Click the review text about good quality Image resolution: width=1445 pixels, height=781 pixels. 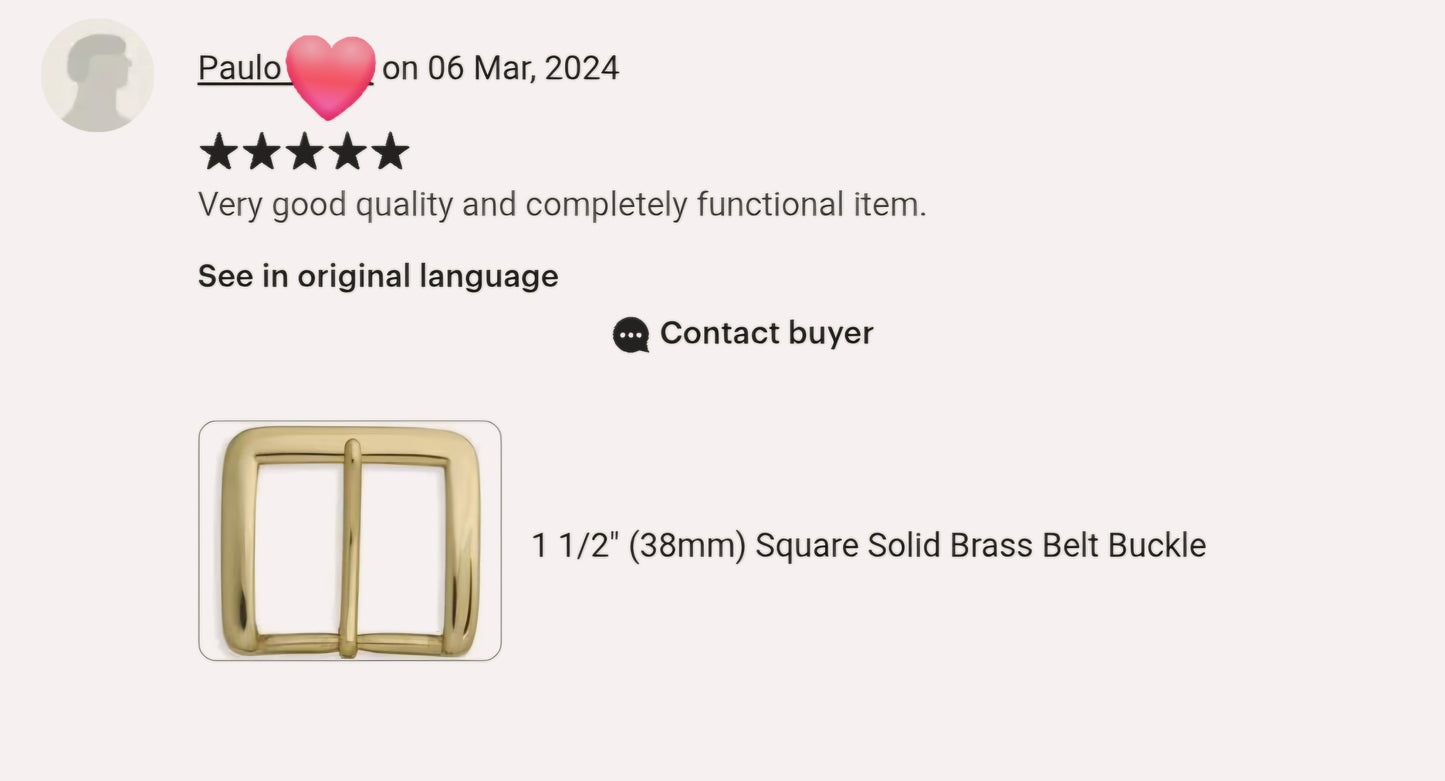[562, 204]
